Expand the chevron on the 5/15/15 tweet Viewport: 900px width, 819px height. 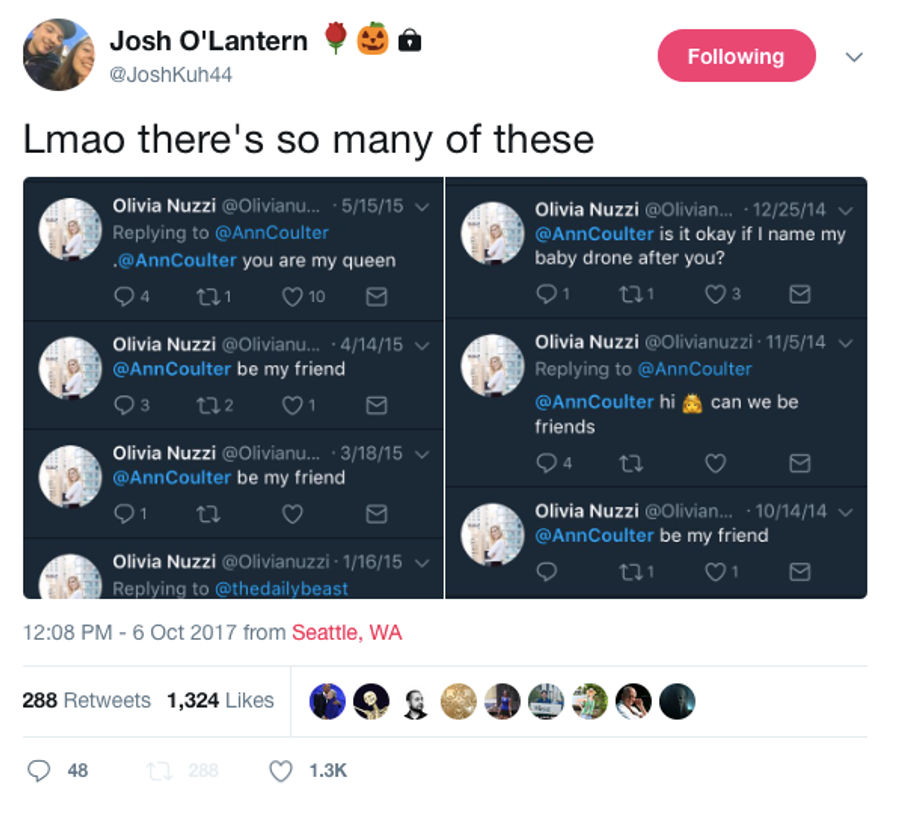coord(422,207)
